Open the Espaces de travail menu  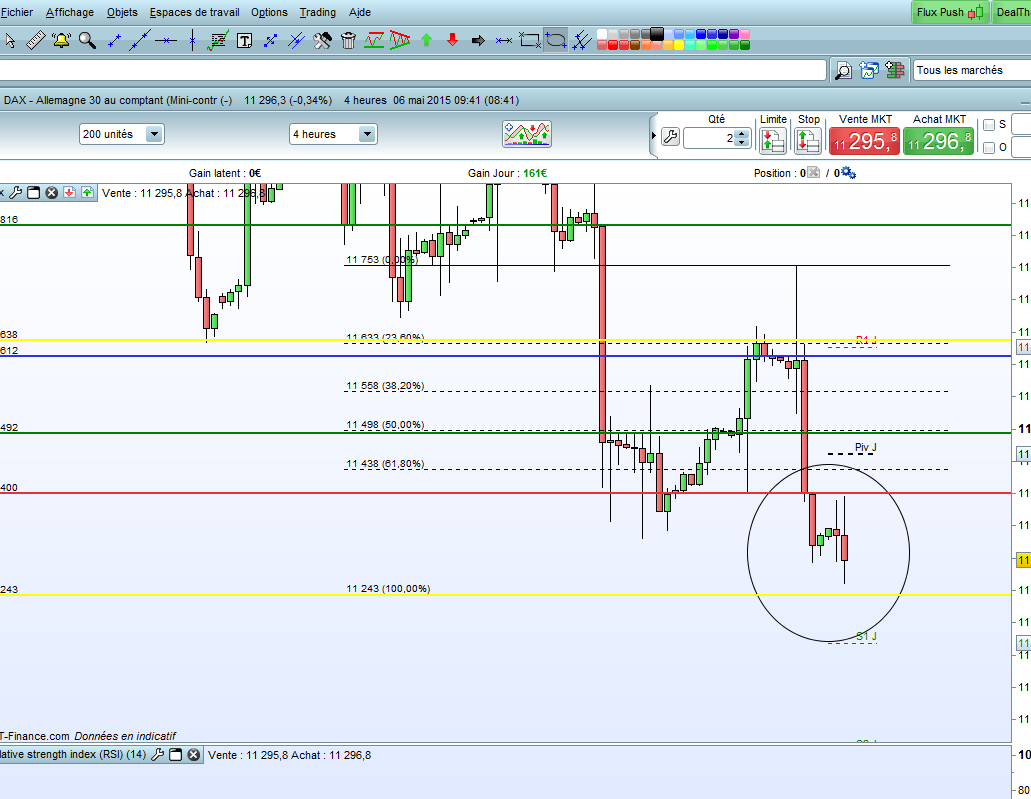[195, 12]
